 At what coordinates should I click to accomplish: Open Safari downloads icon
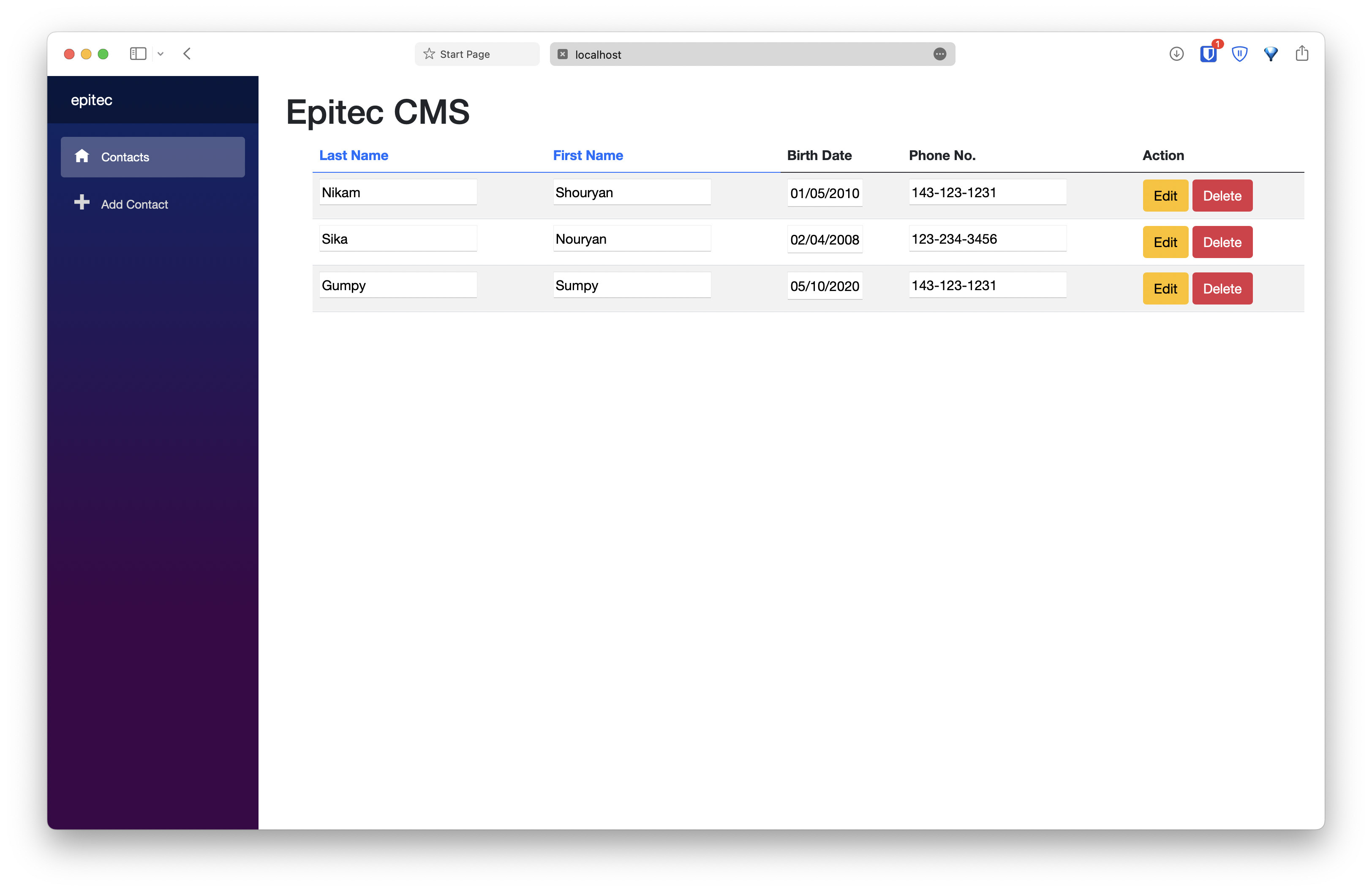(x=1176, y=54)
